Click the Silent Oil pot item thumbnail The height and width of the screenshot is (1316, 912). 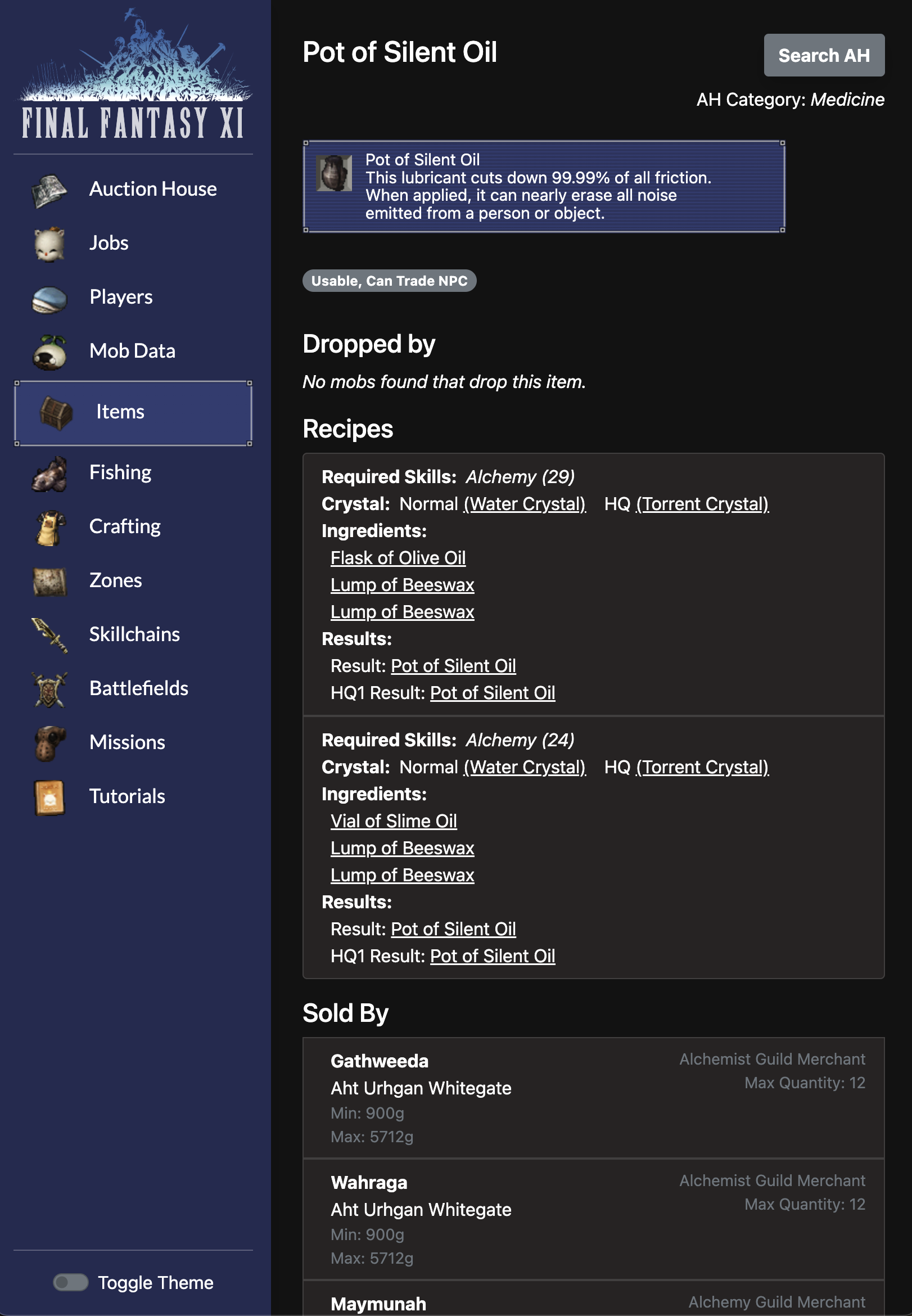pyautogui.click(x=334, y=173)
